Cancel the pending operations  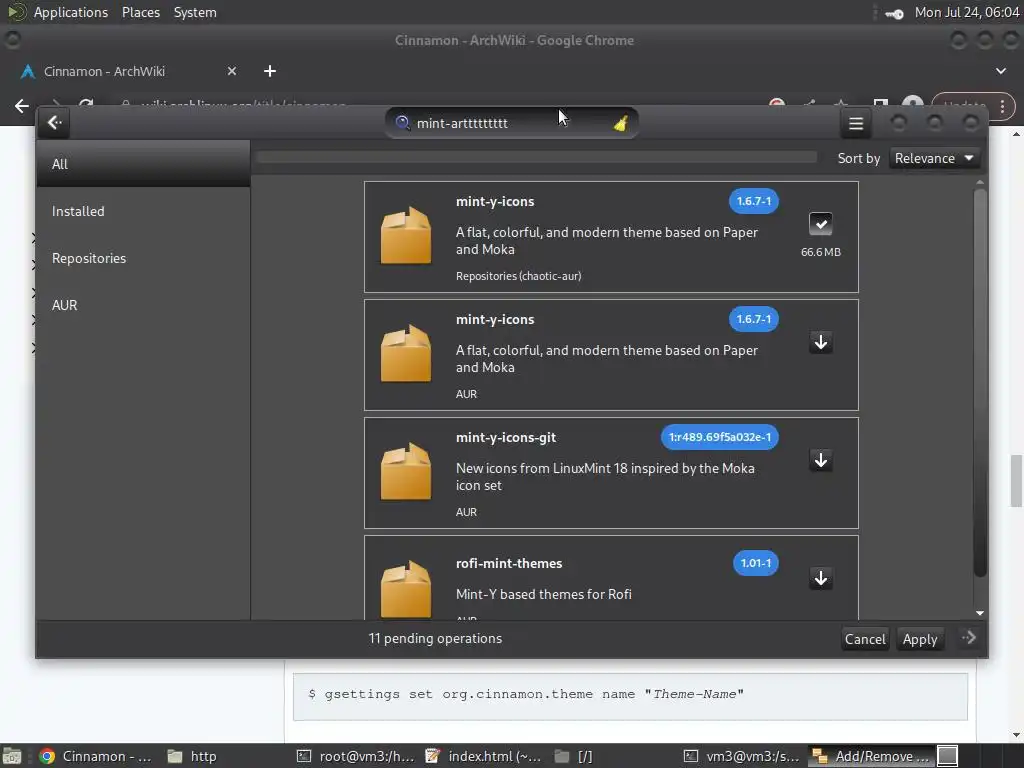865,639
